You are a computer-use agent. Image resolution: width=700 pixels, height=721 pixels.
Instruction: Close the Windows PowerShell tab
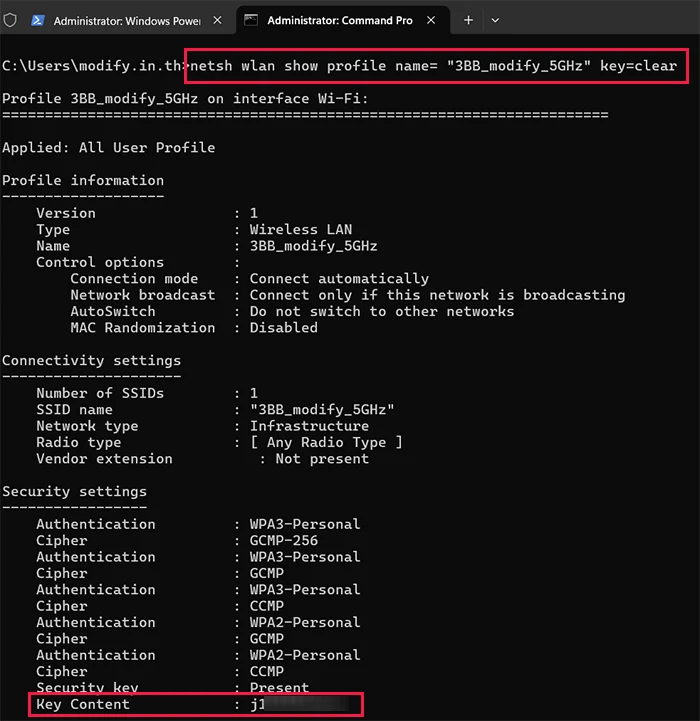[218, 20]
